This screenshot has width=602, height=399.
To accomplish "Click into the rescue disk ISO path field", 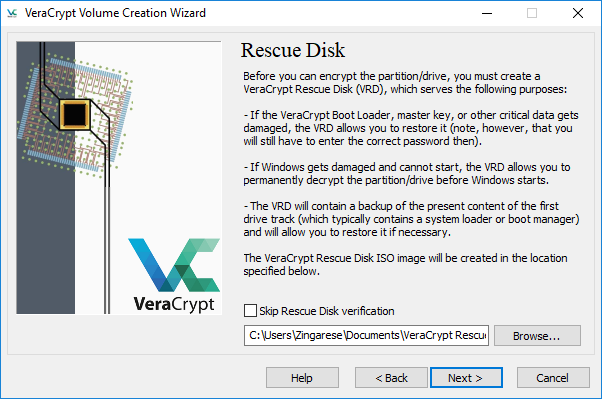I will (x=366, y=336).
